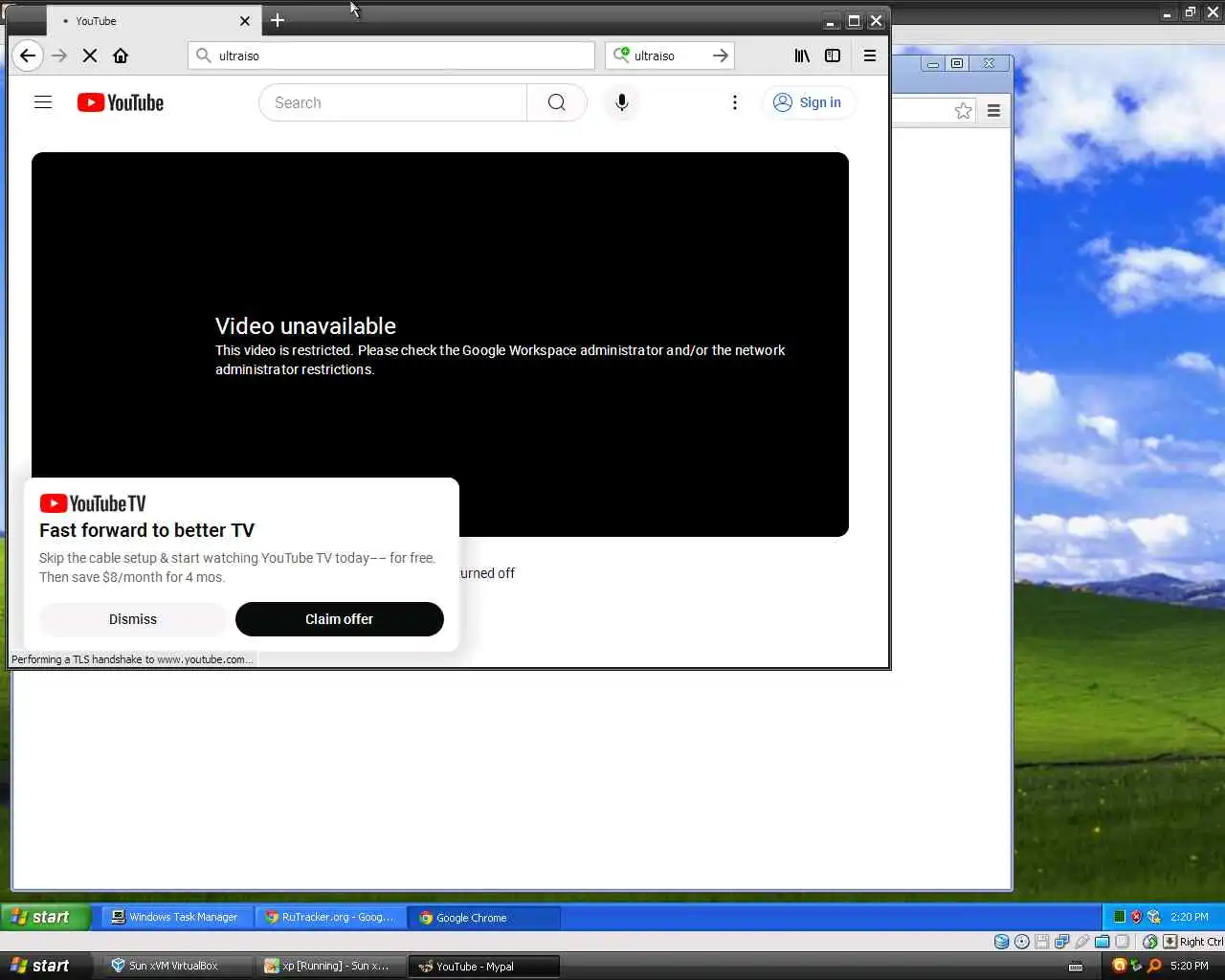The width and height of the screenshot is (1225, 980).
Task: Close the YouTube tab
Action: (245, 21)
